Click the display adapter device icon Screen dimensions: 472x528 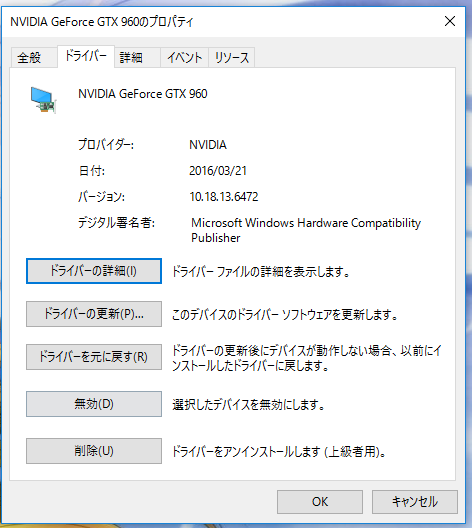[x=43, y=100]
